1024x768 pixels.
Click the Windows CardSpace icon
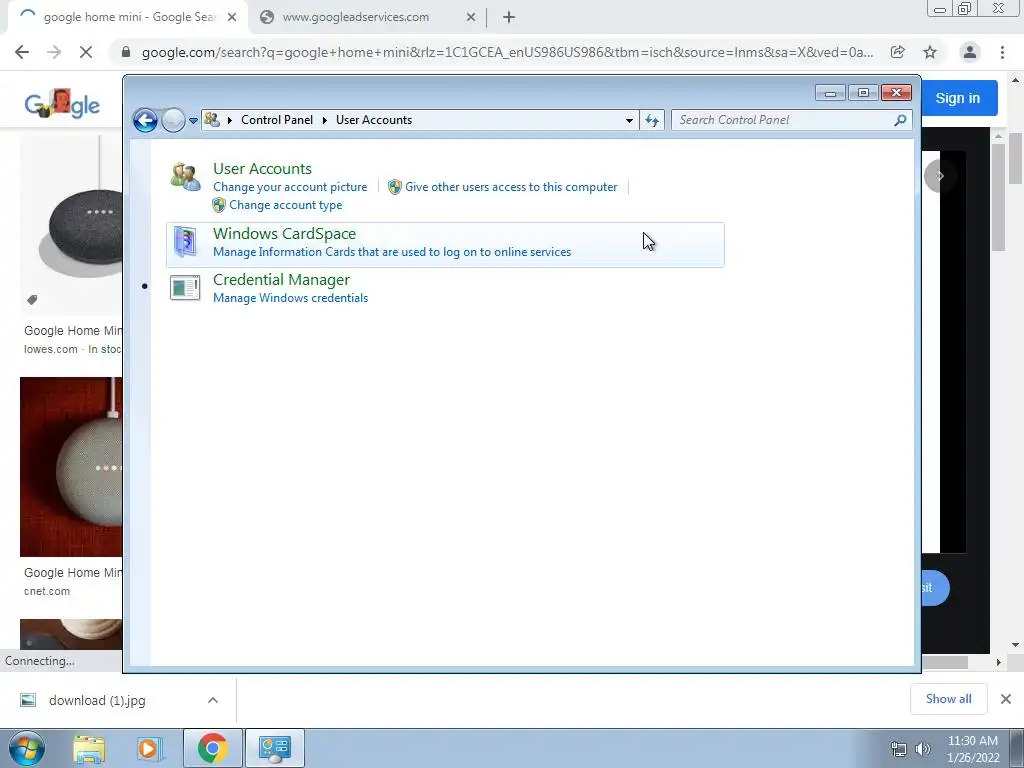click(185, 242)
